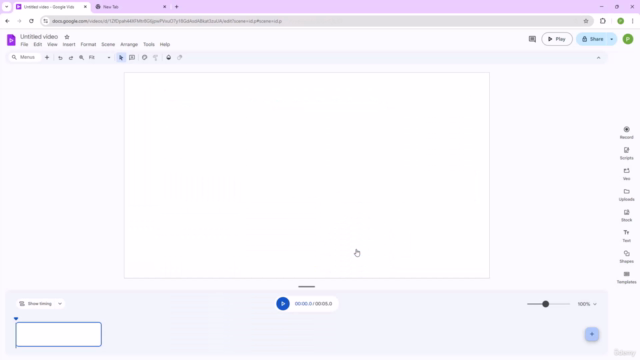Screen dimensions: 640x360
Task: Click the Share button
Action: (592, 39)
